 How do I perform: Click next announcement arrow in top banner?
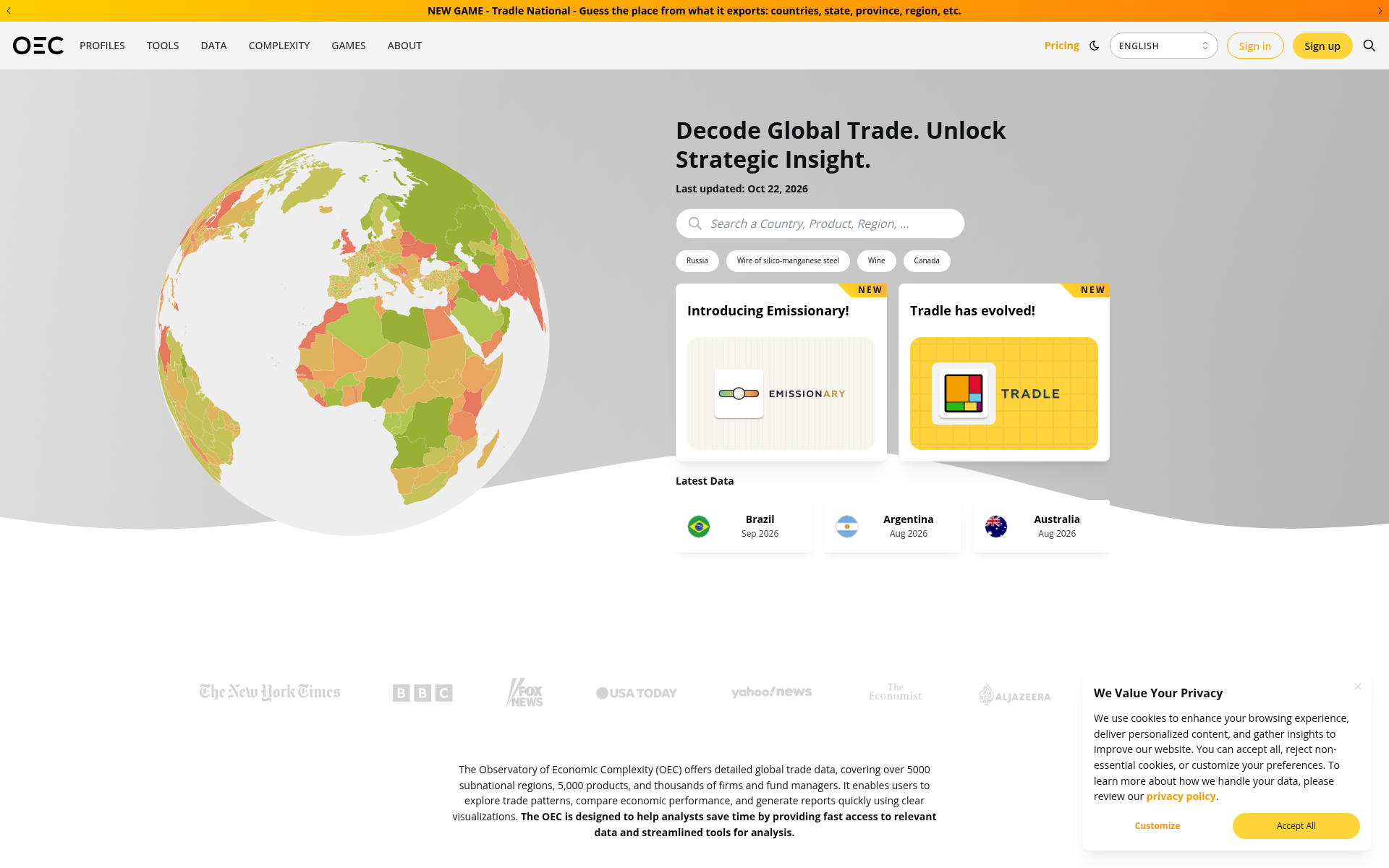tap(1380, 11)
